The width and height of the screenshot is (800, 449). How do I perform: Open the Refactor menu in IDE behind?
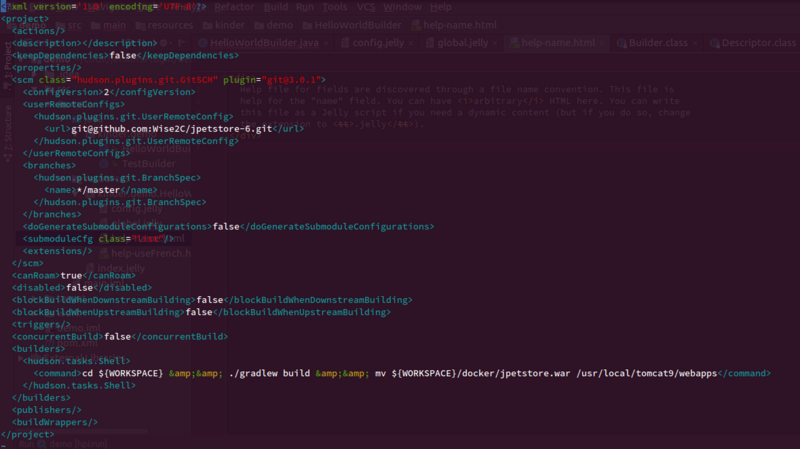[x=234, y=7]
